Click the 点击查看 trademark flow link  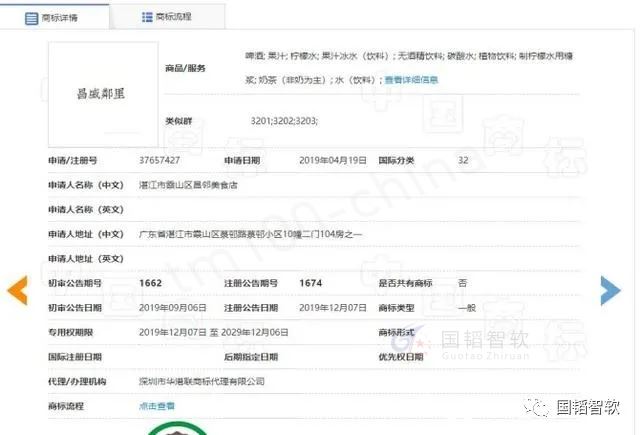(157, 406)
